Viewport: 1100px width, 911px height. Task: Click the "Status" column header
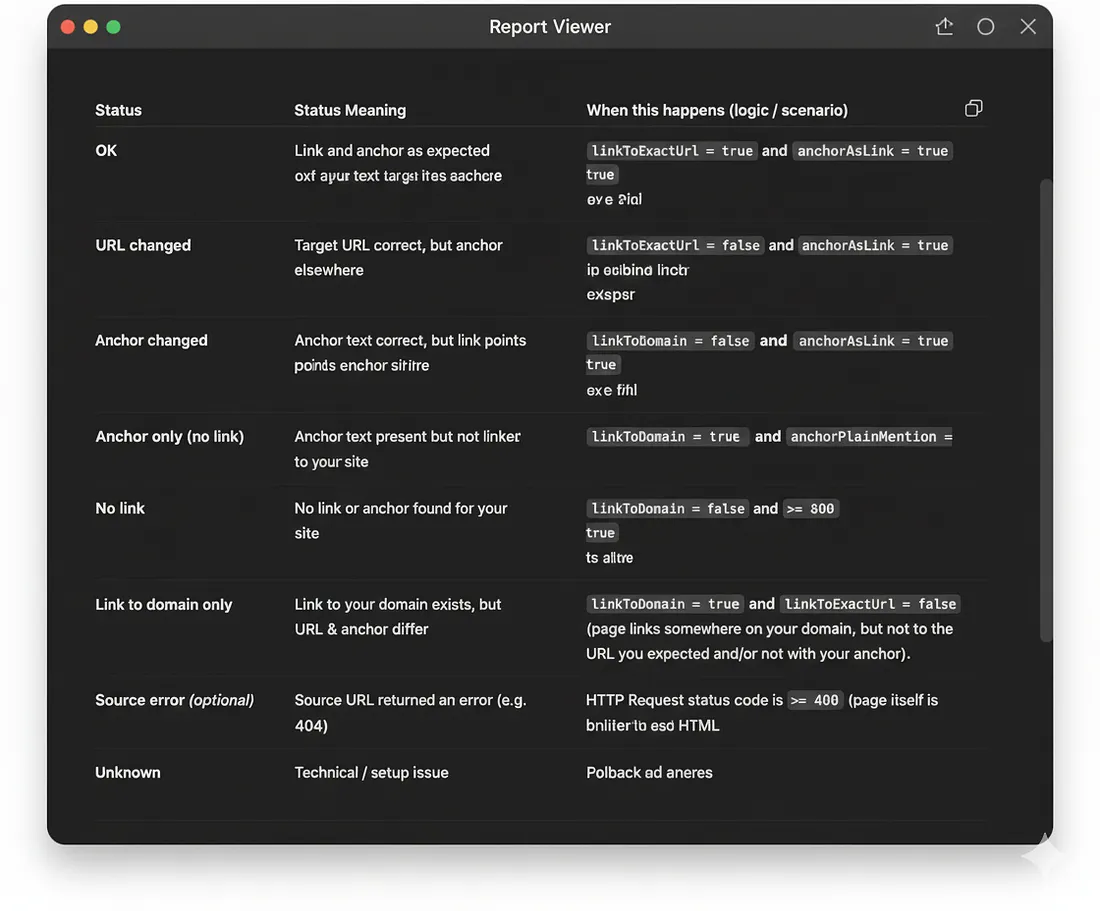(x=118, y=110)
